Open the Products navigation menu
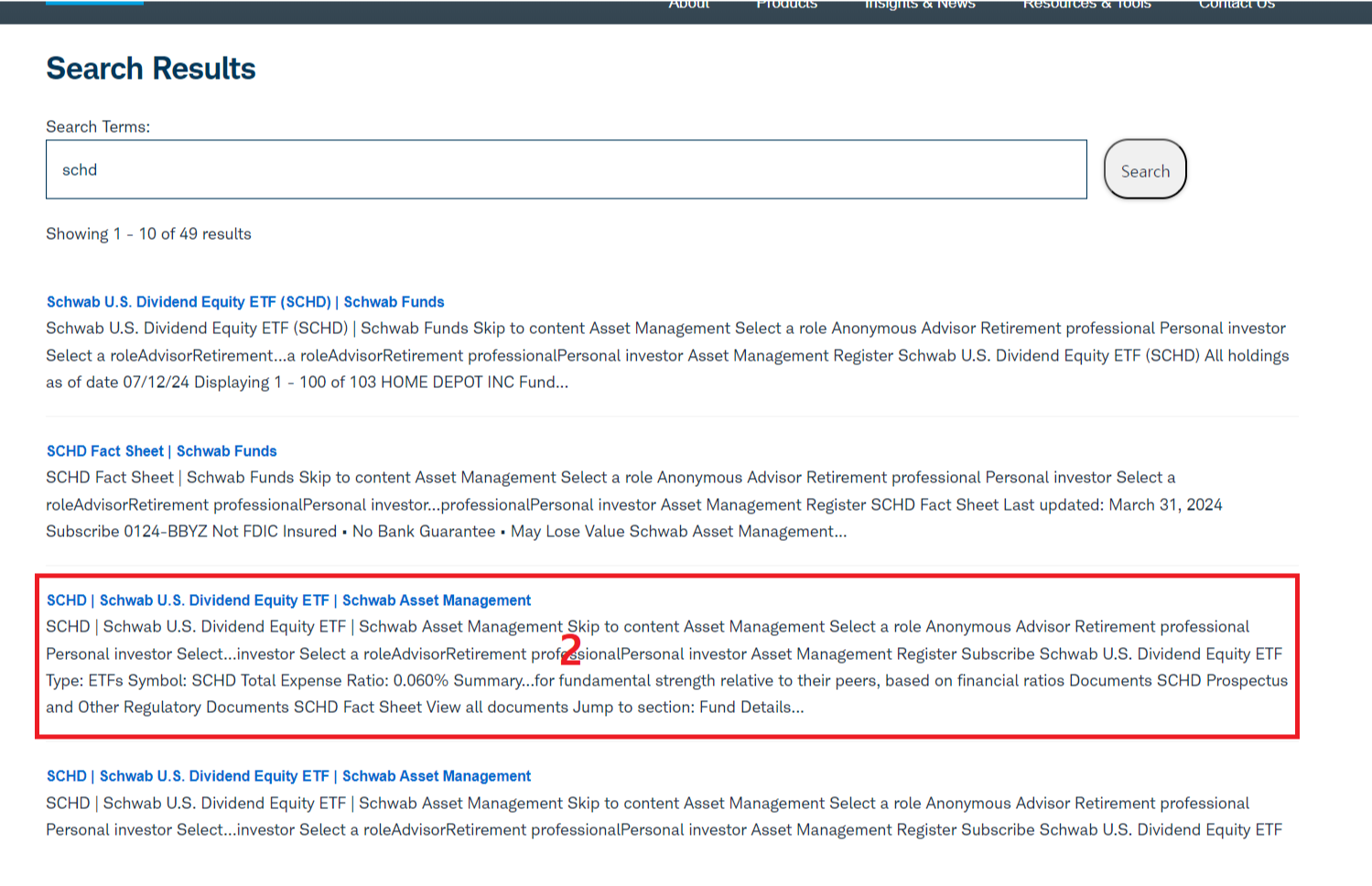 [x=786, y=5]
